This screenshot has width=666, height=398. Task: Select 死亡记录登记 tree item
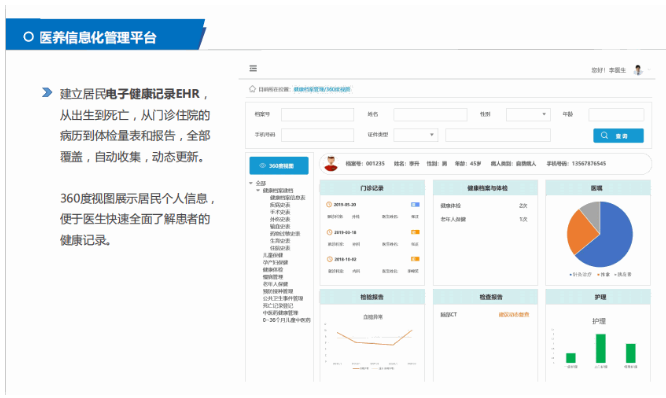point(278,306)
